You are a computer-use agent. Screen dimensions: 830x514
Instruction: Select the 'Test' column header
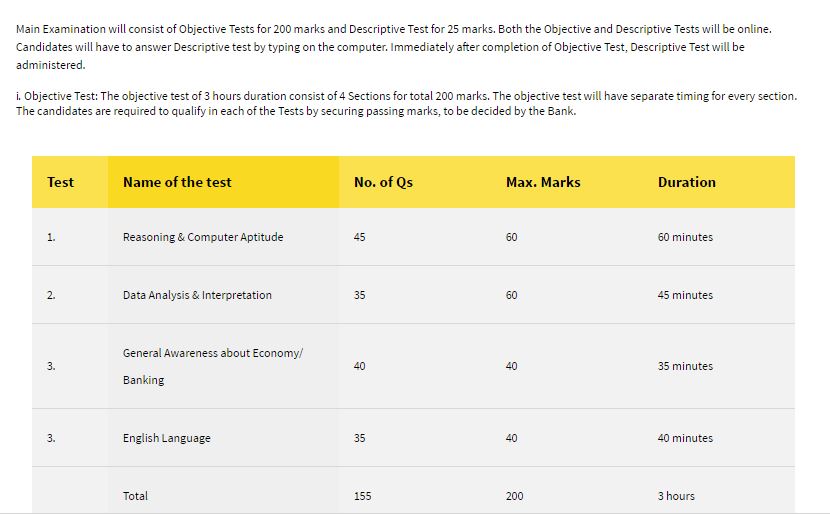click(69, 182)
